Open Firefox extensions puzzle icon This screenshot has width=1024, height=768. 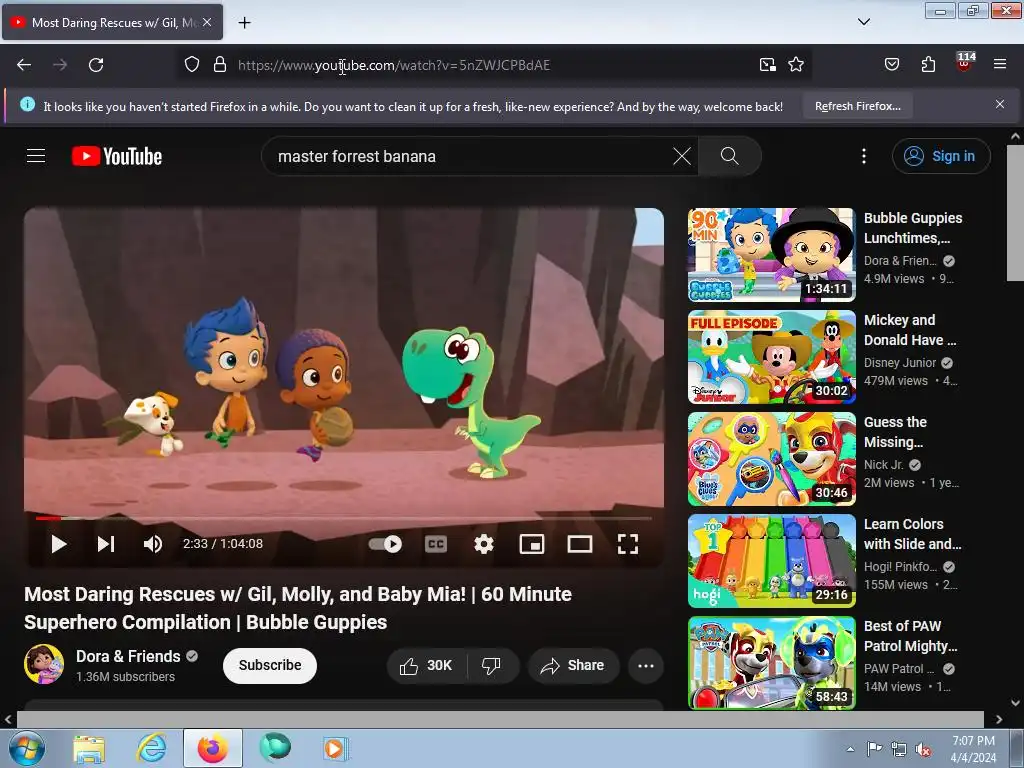pyautogui.click(x=928, y=65)
